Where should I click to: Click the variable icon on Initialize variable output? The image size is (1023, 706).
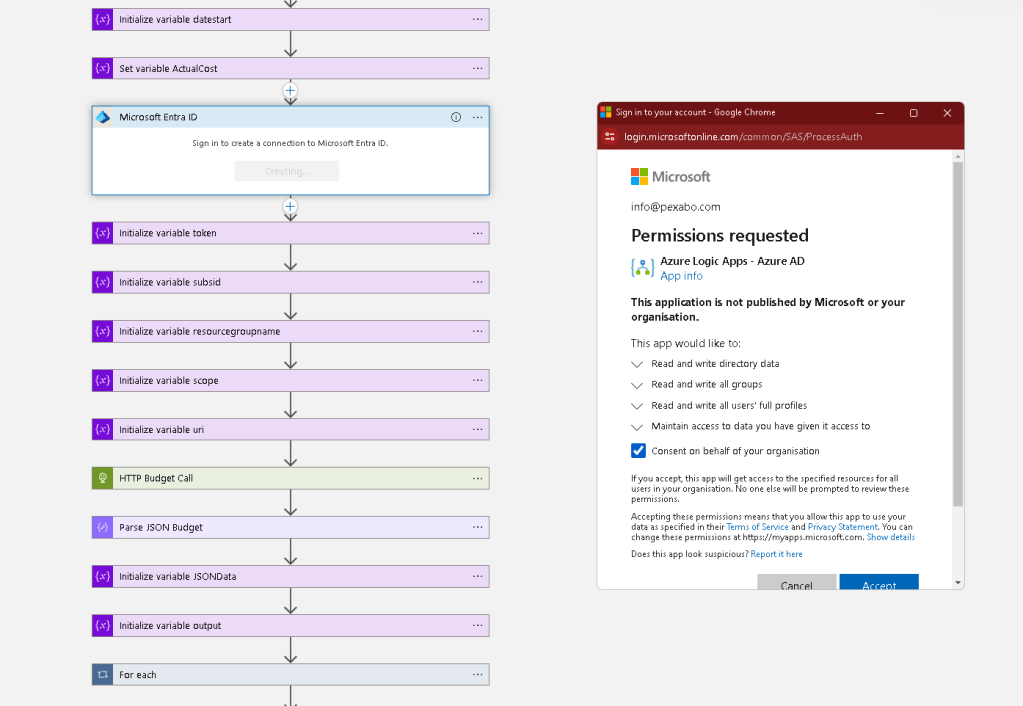102,626
